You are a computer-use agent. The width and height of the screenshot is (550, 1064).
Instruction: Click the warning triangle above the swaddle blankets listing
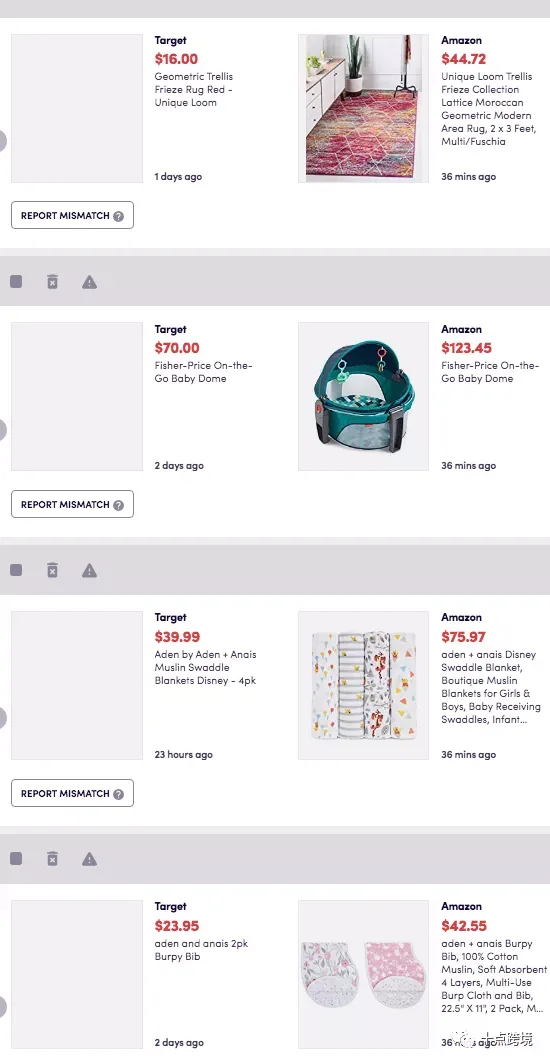click(90, 571)
